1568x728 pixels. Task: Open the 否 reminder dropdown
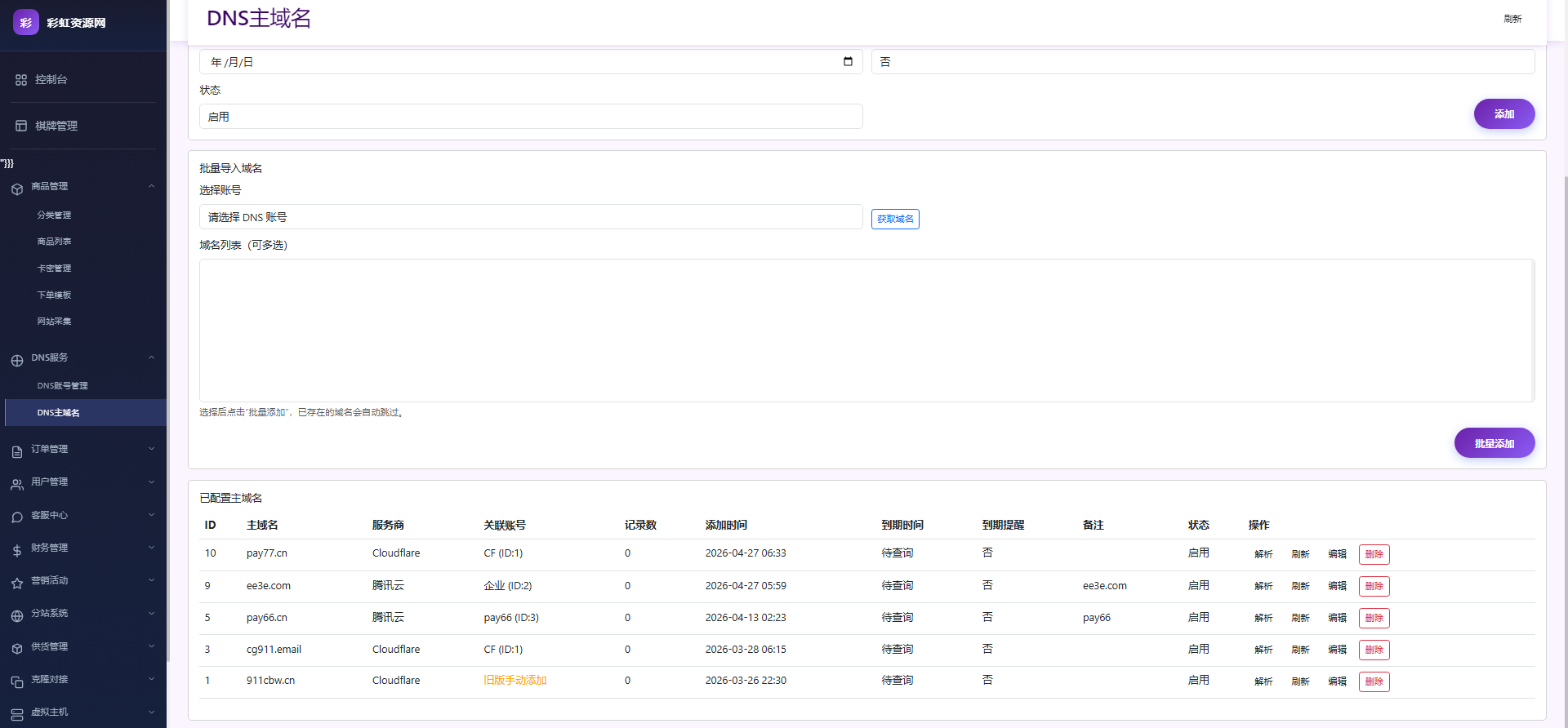click(x=1203, y=62)
